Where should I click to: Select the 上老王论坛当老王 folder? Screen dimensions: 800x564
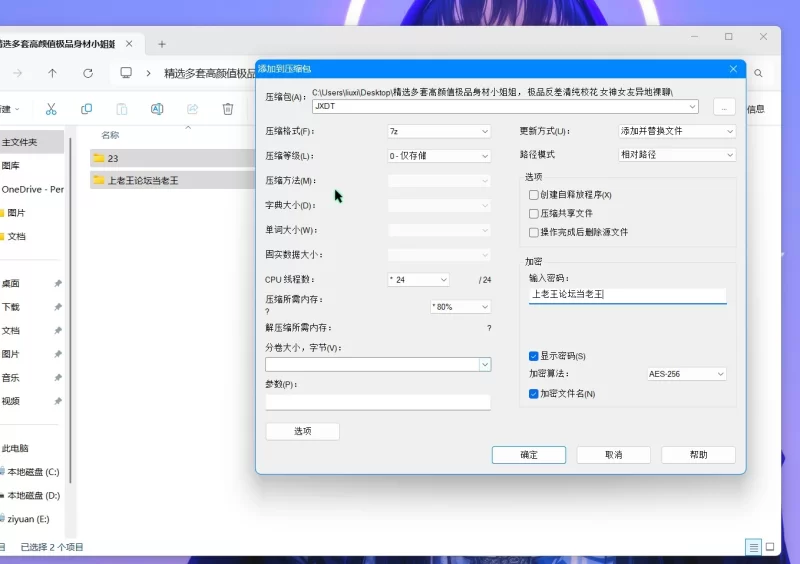coord(172,180)
